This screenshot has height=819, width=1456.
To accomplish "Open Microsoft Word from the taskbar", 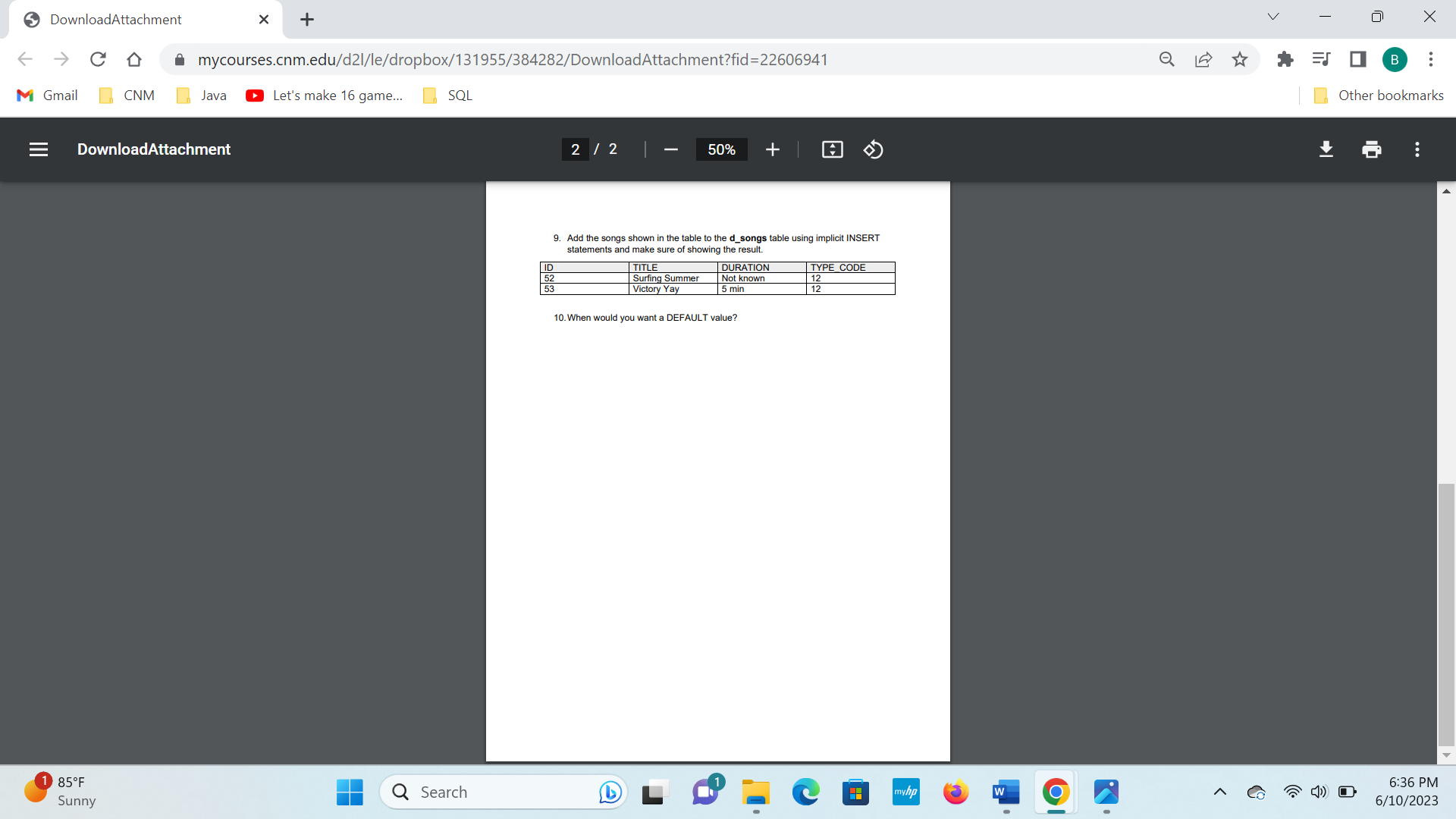I will (x=1006, y=792).
